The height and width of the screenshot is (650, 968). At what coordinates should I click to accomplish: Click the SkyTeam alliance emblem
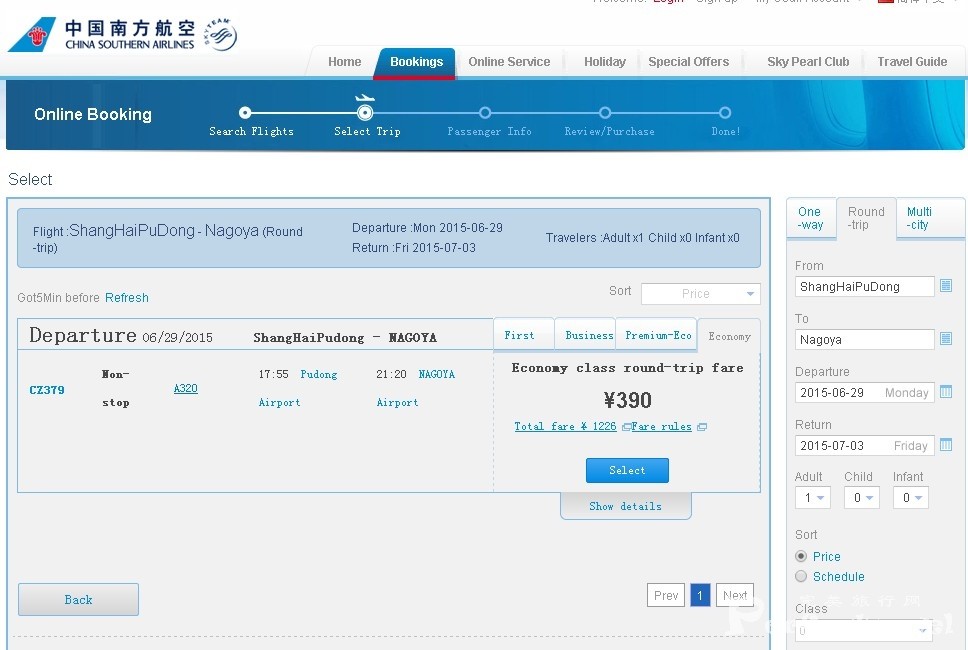220,35
